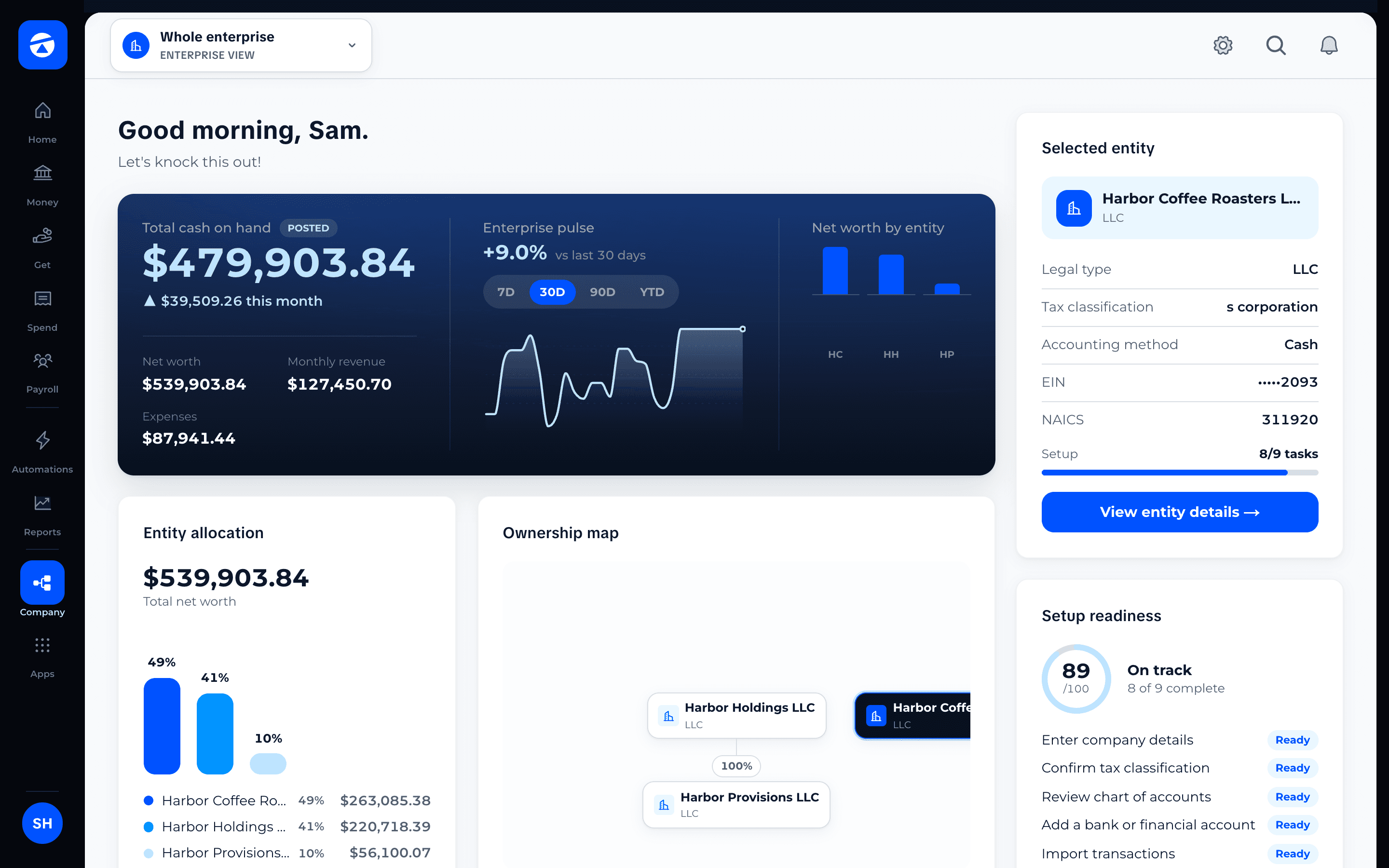Click Ready badge for Import transactions
This screenshot has width=1389, height=868.
click(1293, 854)
